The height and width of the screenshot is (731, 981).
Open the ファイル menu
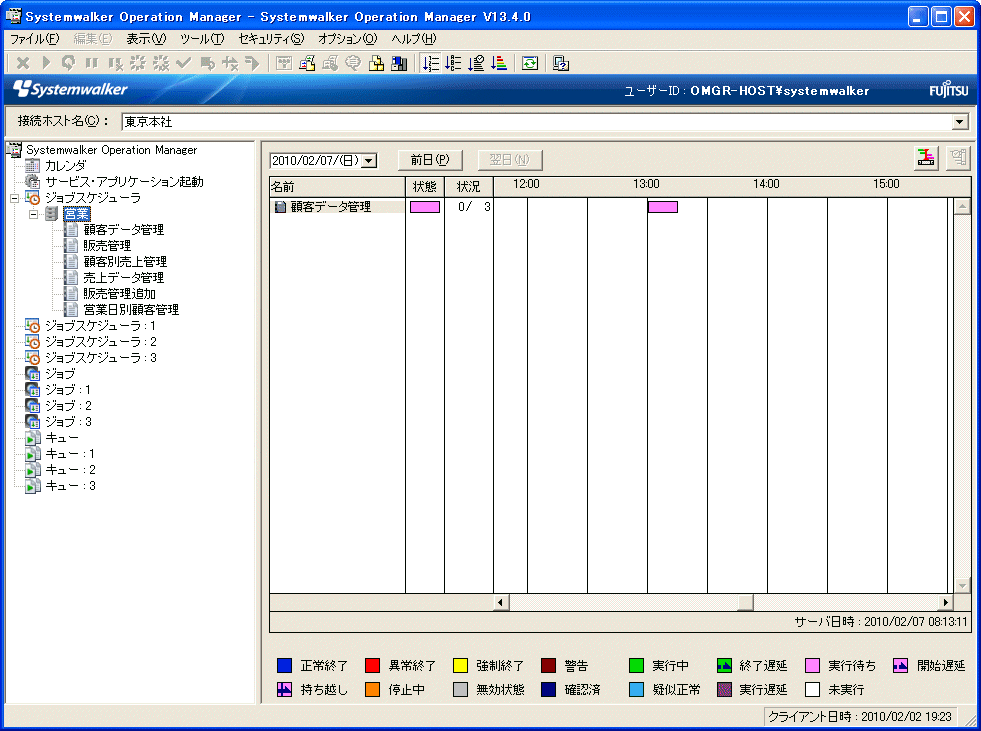tap(35, 39)
